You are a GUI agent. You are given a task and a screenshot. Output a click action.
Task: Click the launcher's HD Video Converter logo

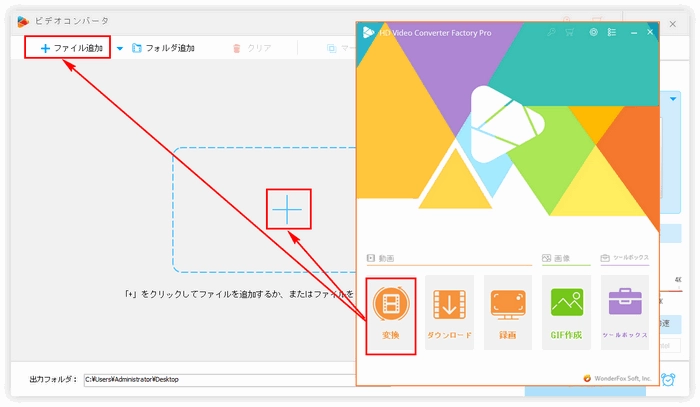[368, 33]
